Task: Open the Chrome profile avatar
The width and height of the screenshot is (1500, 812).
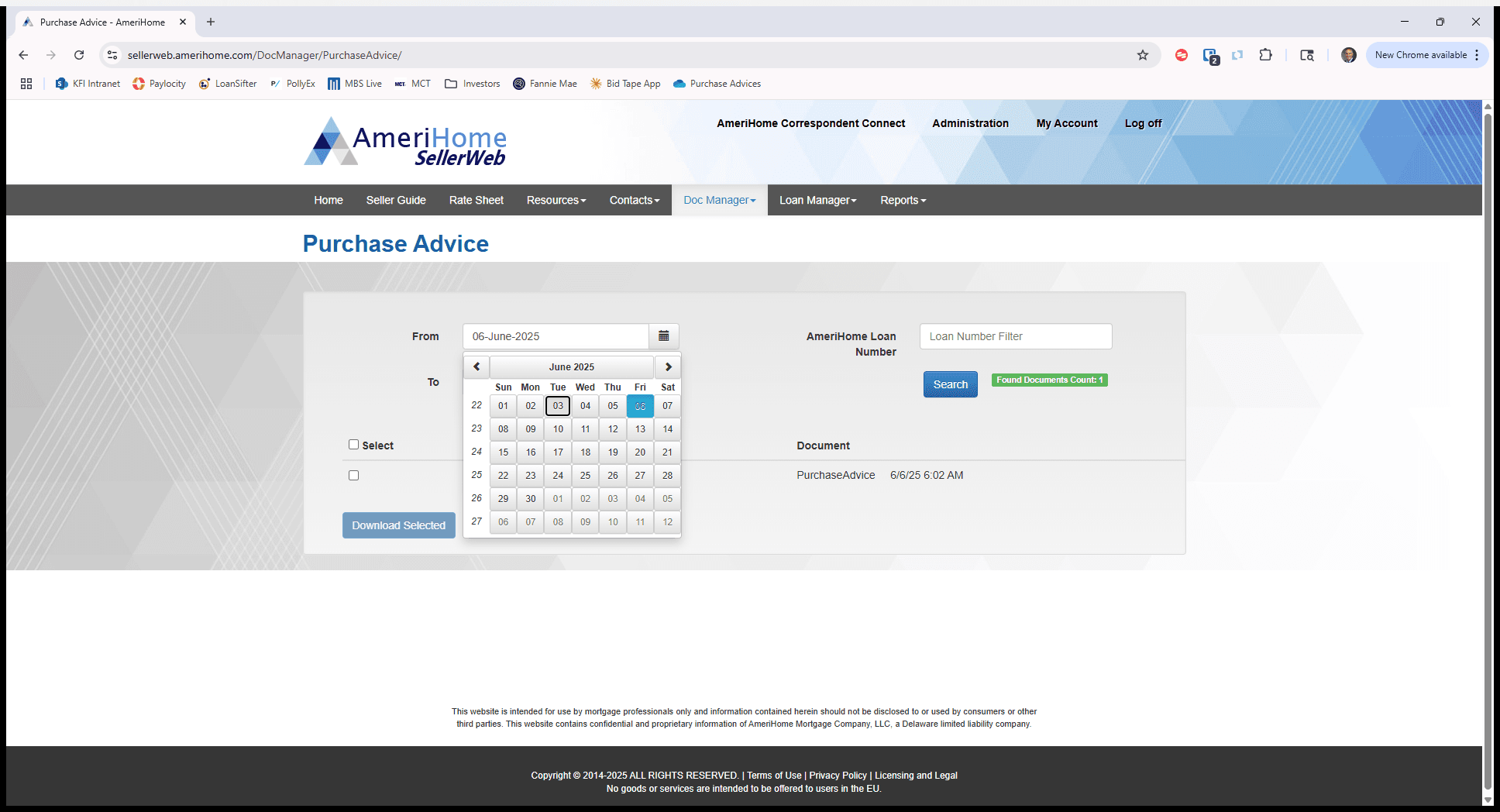Action: point(1348,55)
